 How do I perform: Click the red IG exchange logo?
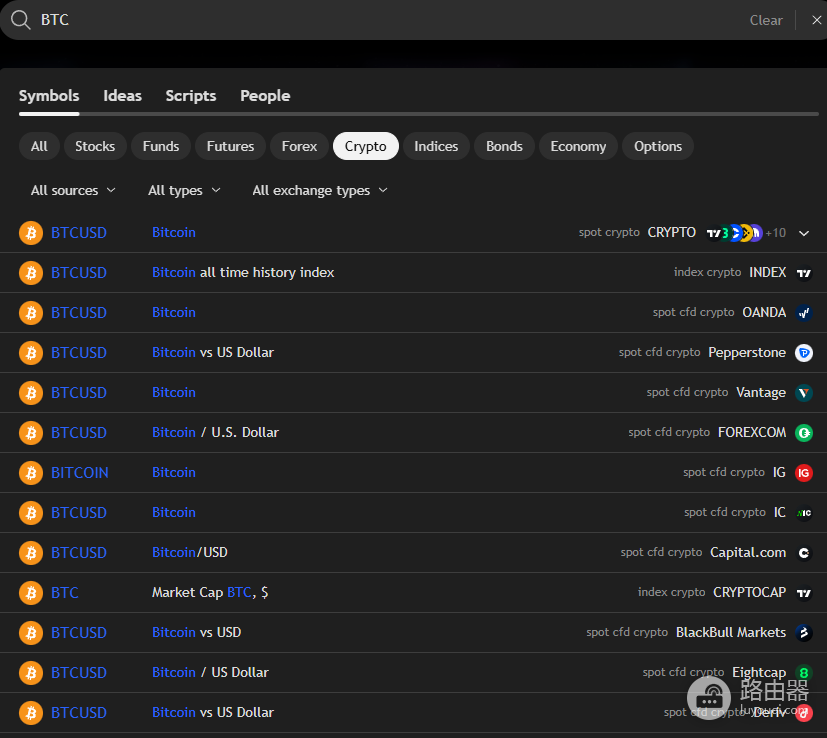804,473
